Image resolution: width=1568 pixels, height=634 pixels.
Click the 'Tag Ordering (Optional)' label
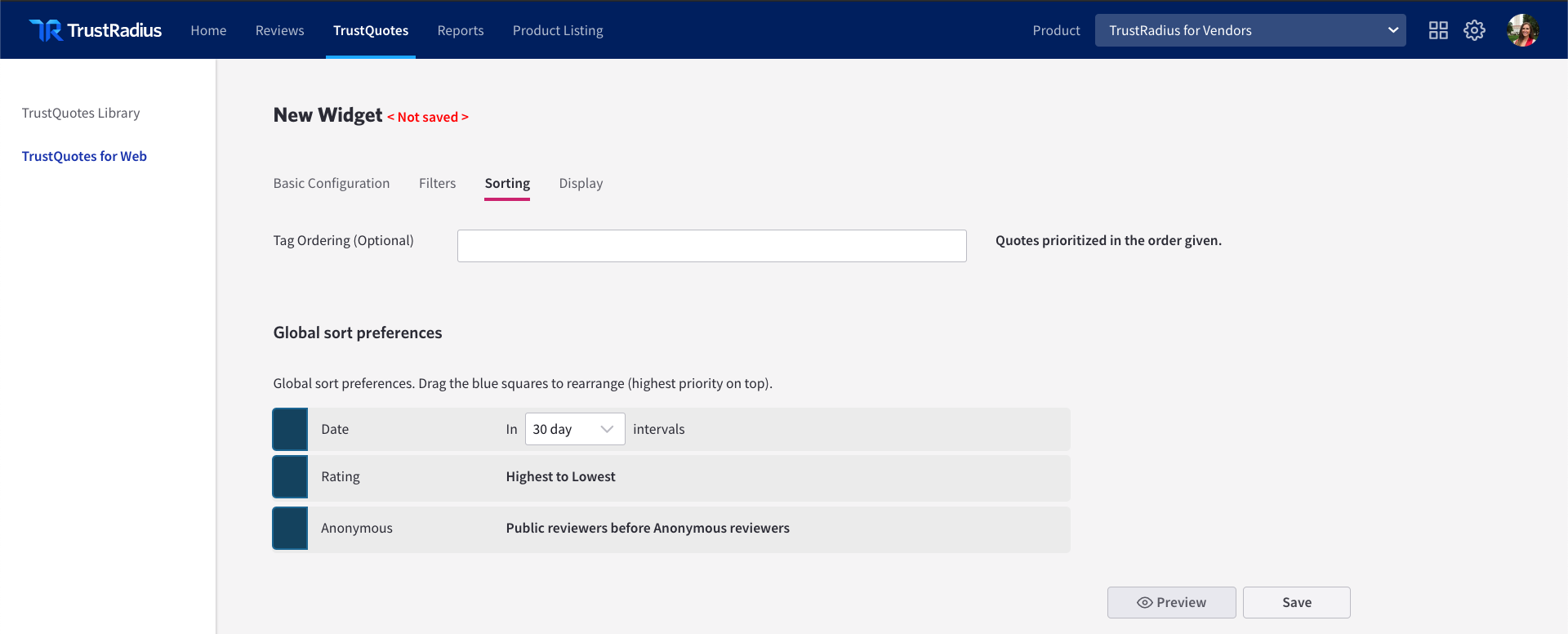tap(343, 240)
